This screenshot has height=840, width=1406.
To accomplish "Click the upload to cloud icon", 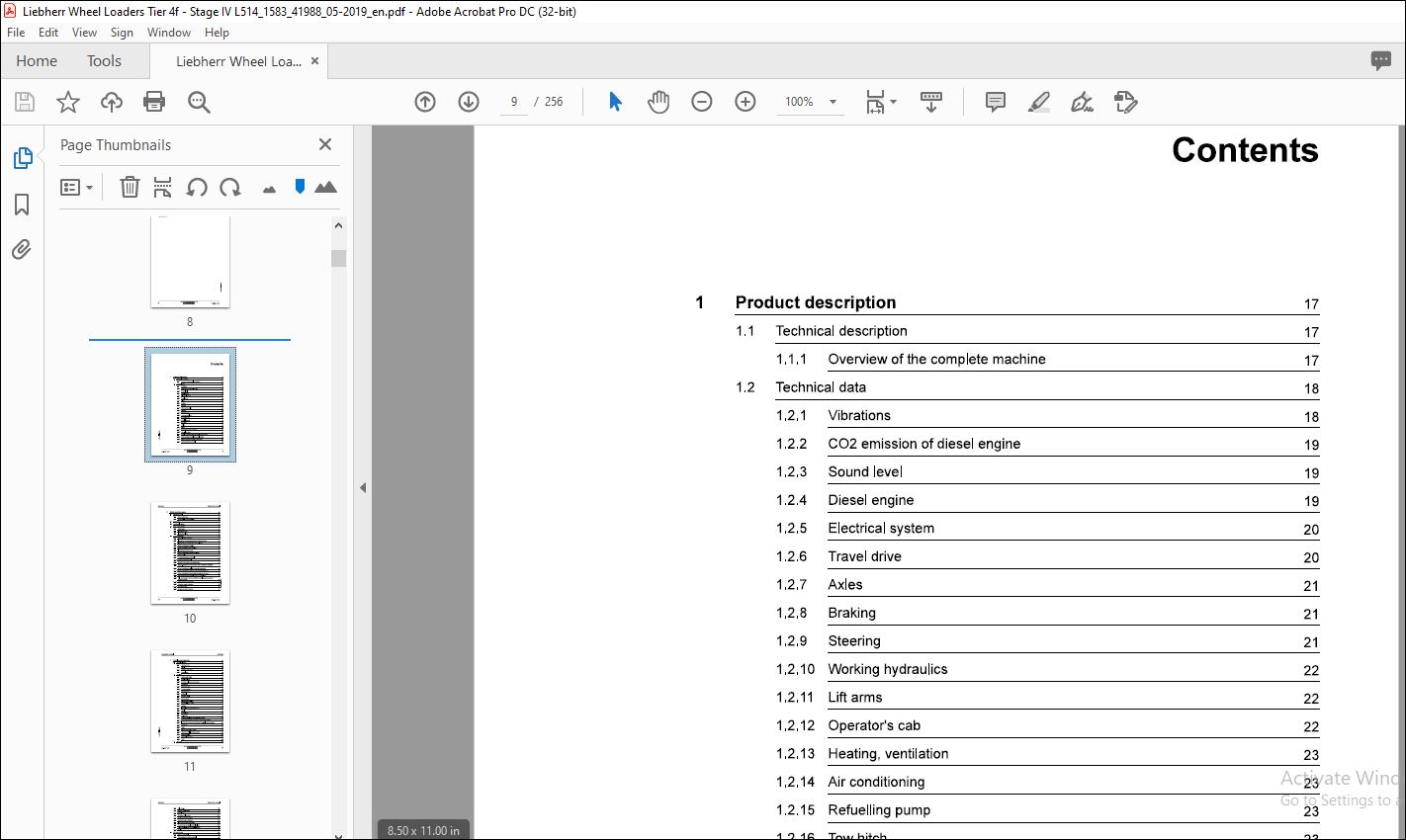I will pos(112,102).
